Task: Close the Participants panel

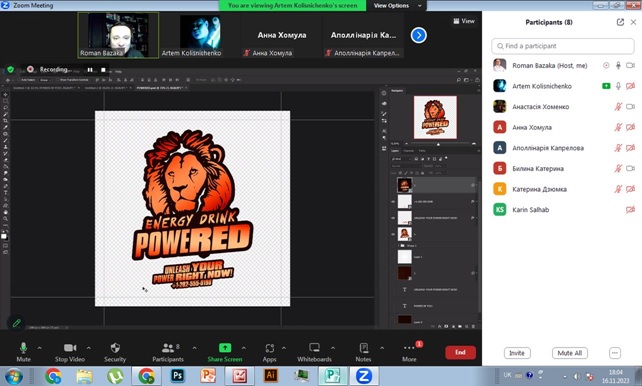Action: (633, 22)
